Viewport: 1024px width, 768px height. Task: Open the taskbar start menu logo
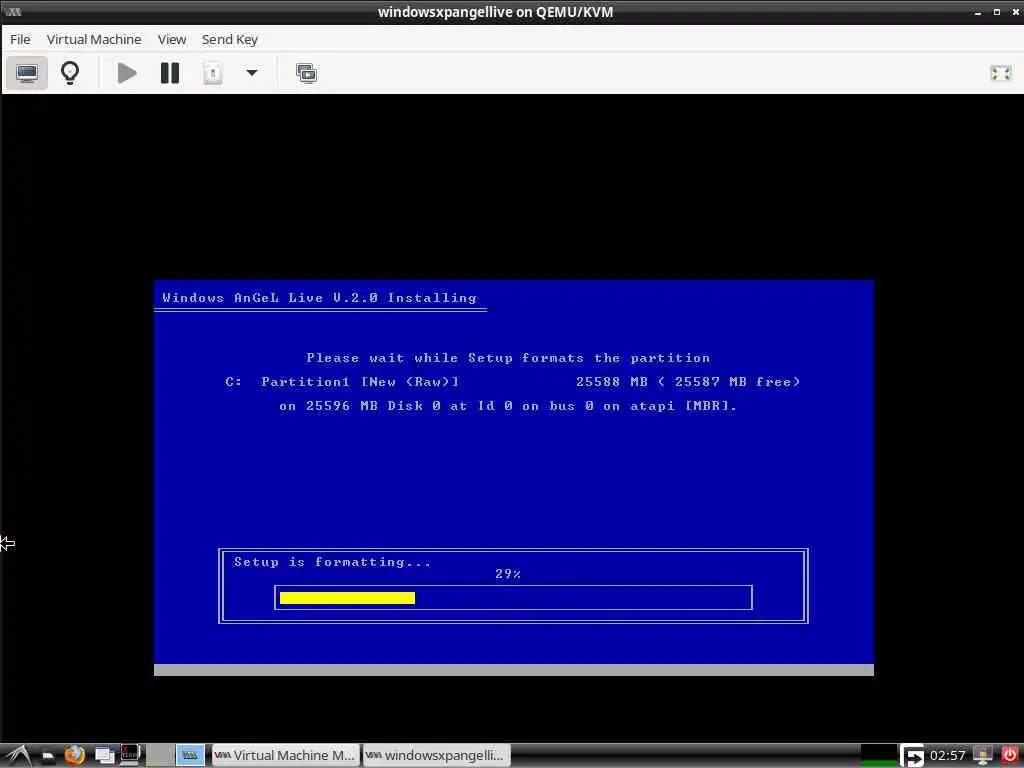(18, 756)
